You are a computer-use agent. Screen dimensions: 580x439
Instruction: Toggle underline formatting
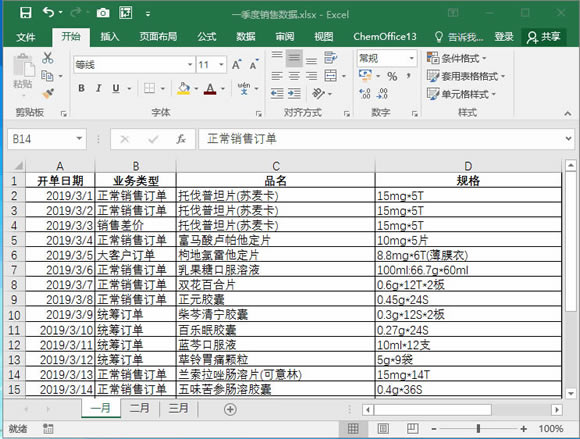pyautogui.click(x=116, y=88)
